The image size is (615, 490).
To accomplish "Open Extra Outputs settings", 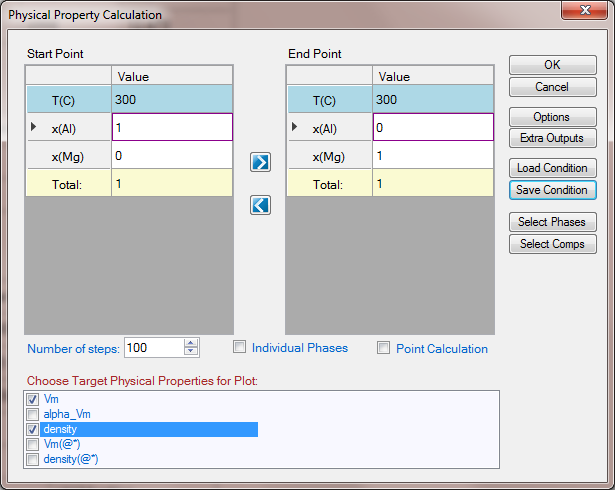I will click(x=552, y=138).
